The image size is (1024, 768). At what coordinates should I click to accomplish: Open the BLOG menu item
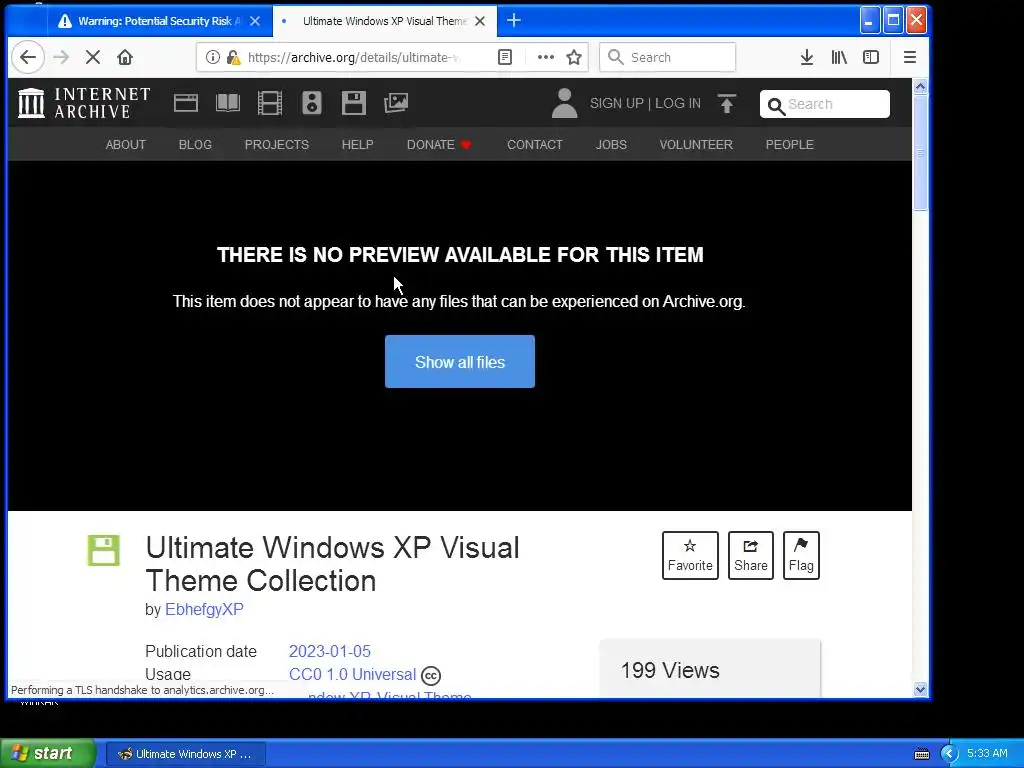point(195,144)
